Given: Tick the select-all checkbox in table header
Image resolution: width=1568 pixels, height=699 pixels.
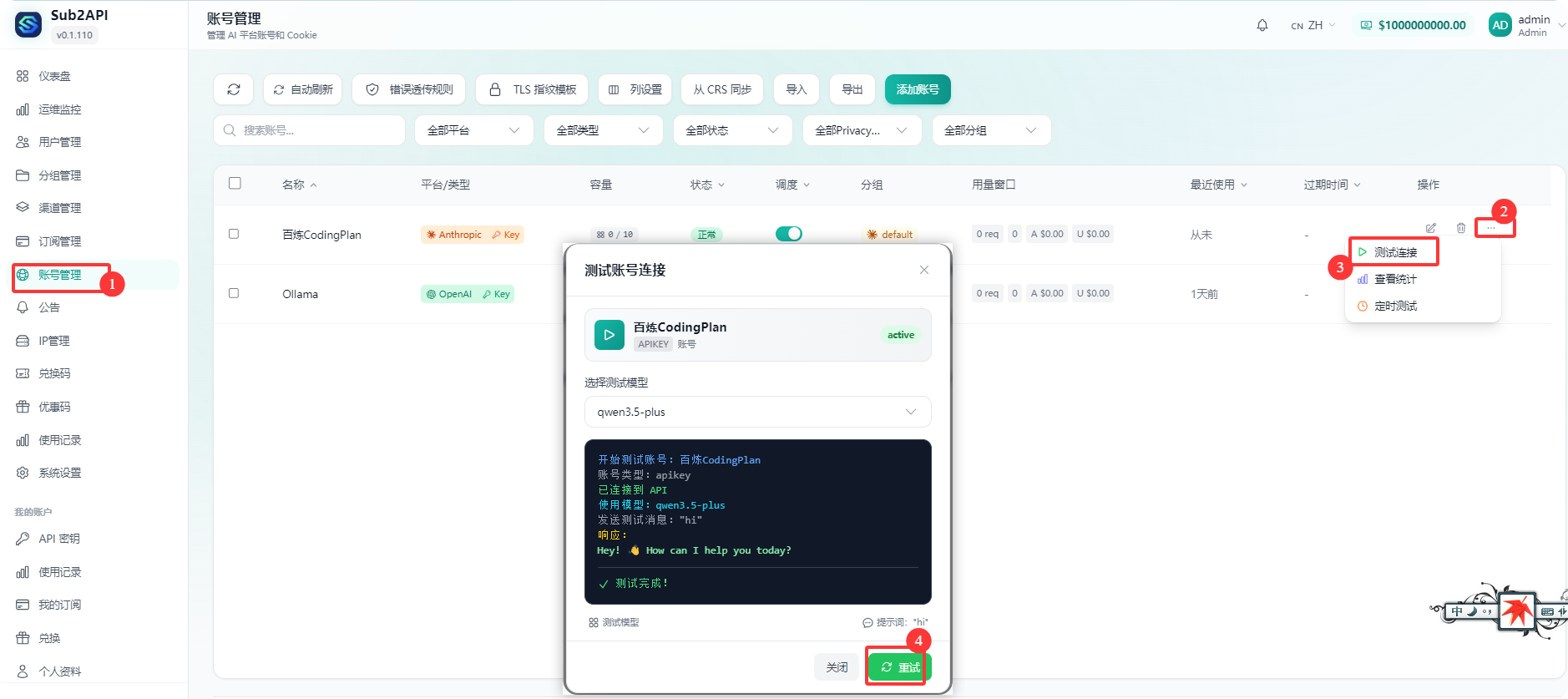Looking at the screenshot, I should (235, 183).
